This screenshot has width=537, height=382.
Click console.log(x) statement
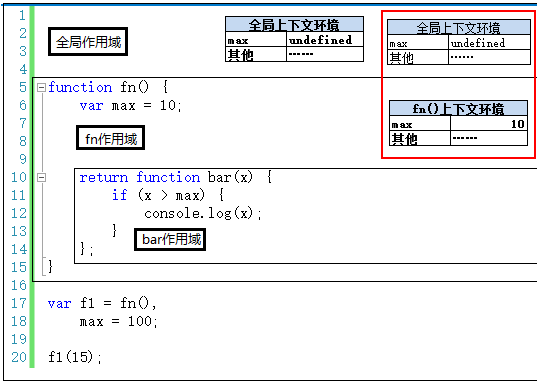(203, 213)
